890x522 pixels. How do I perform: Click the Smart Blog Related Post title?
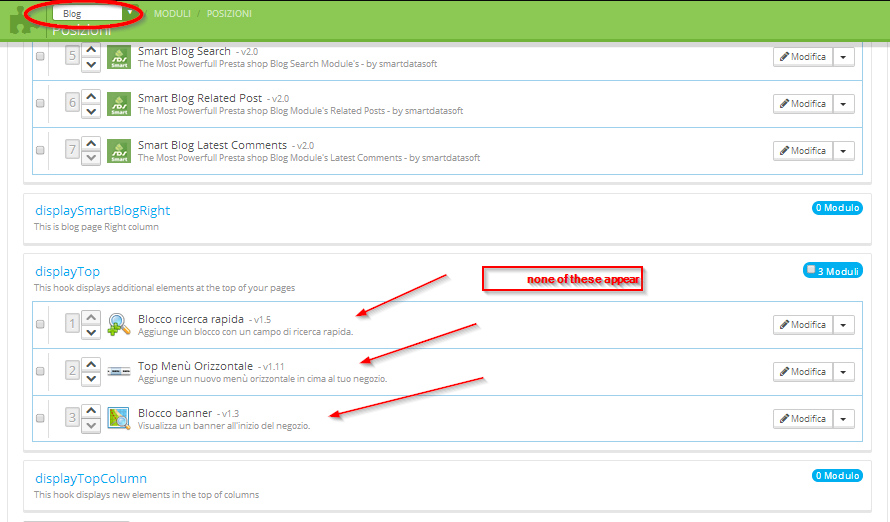(200, 98)
